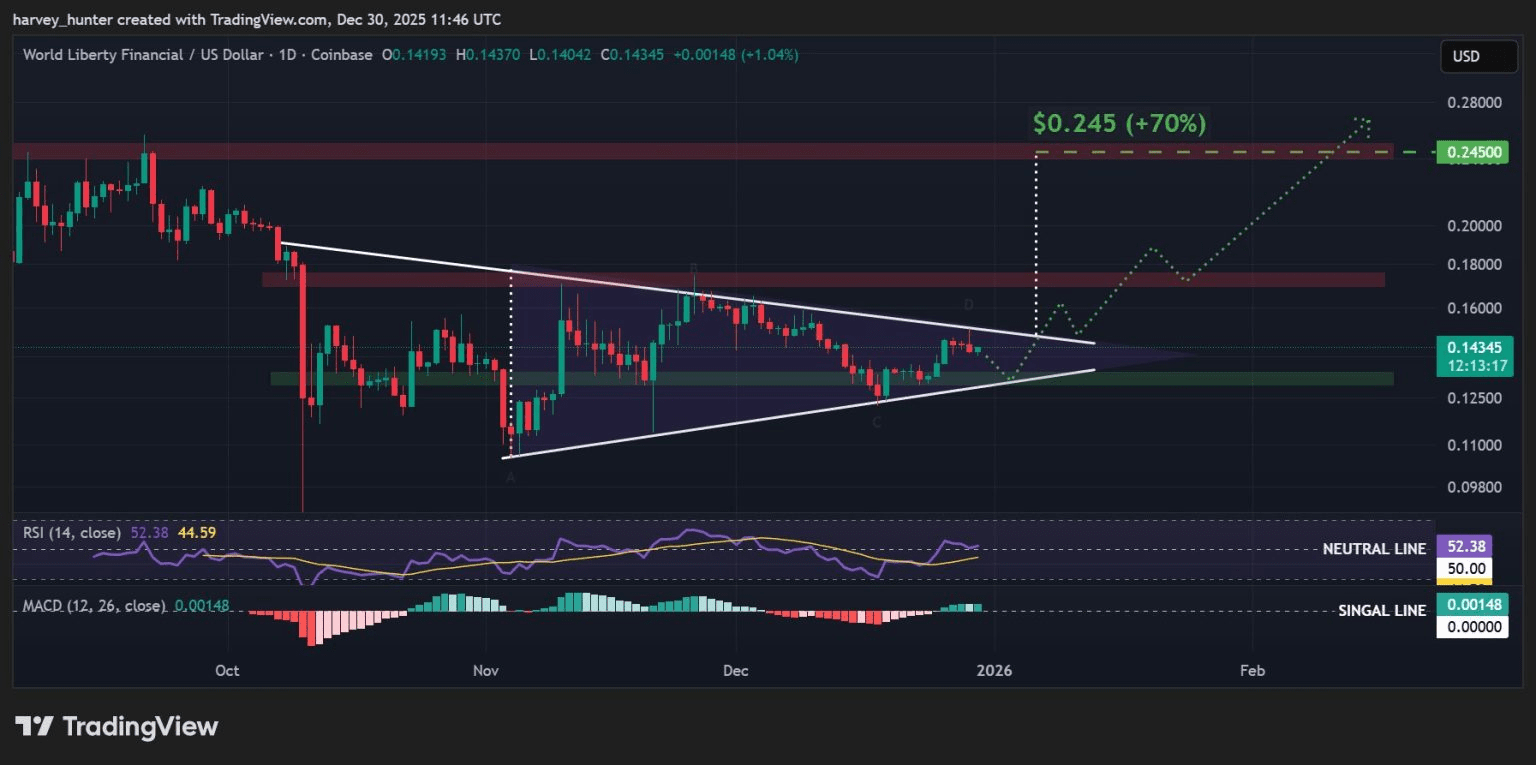Click the green 0.24500 price axis label

[x=1472, y=152]
